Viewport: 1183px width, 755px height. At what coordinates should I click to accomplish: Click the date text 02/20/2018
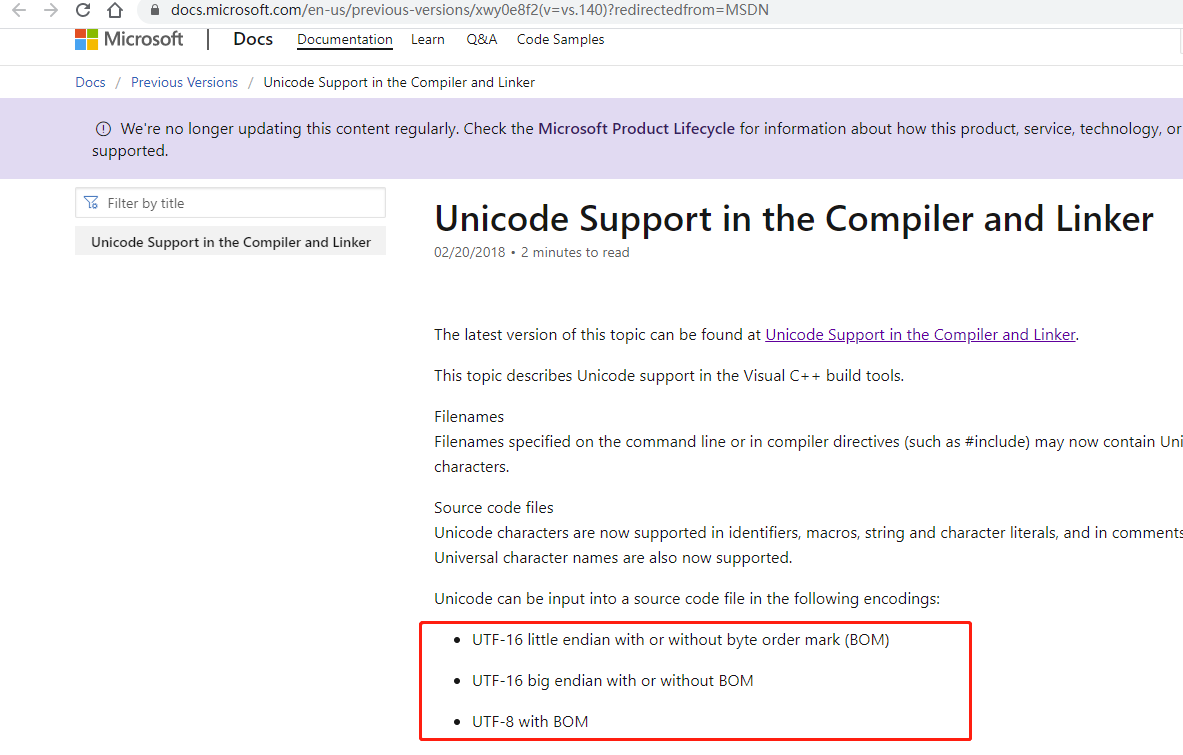pos(469,253)
